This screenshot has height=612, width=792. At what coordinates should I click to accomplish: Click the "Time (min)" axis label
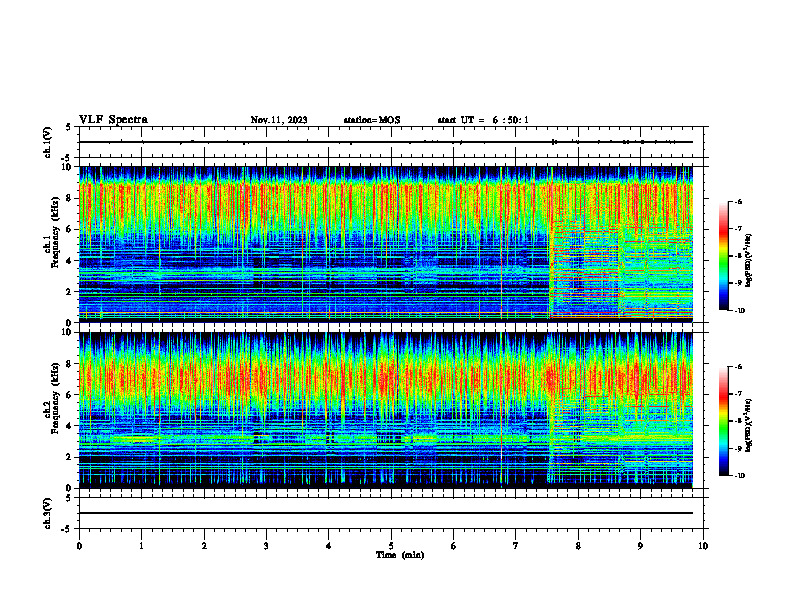point(400,555)
